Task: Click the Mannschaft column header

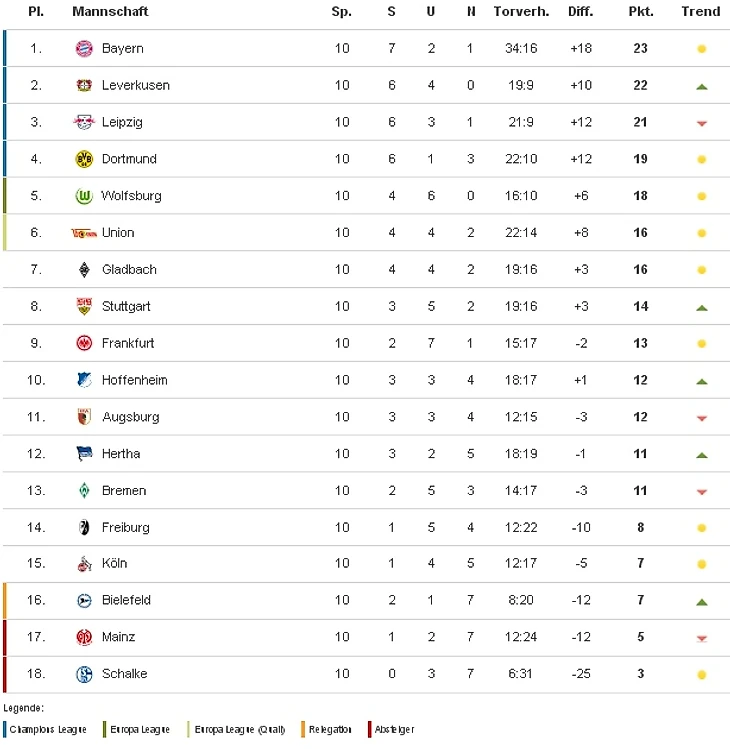Action: click(110, 11)
